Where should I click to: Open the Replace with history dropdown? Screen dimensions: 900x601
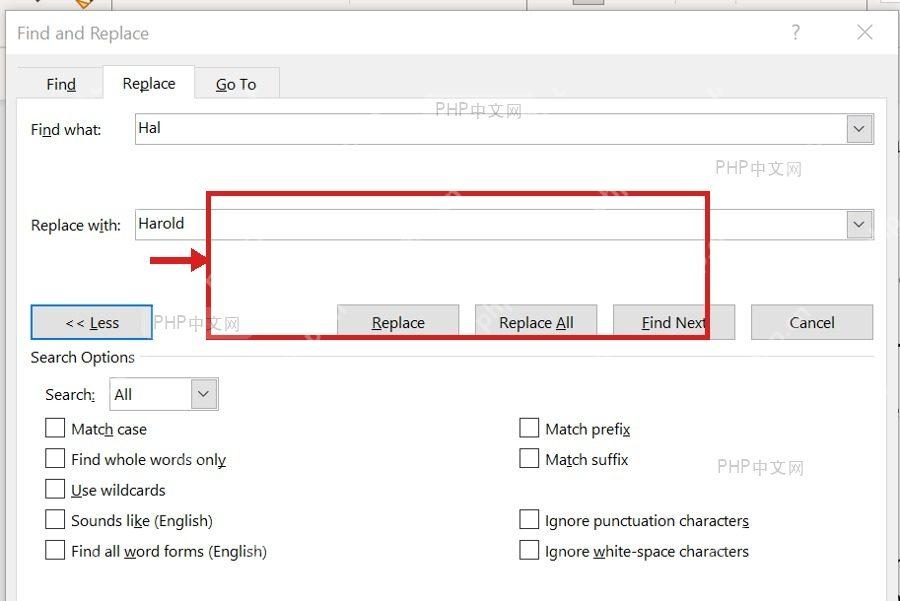pos(859,224)
